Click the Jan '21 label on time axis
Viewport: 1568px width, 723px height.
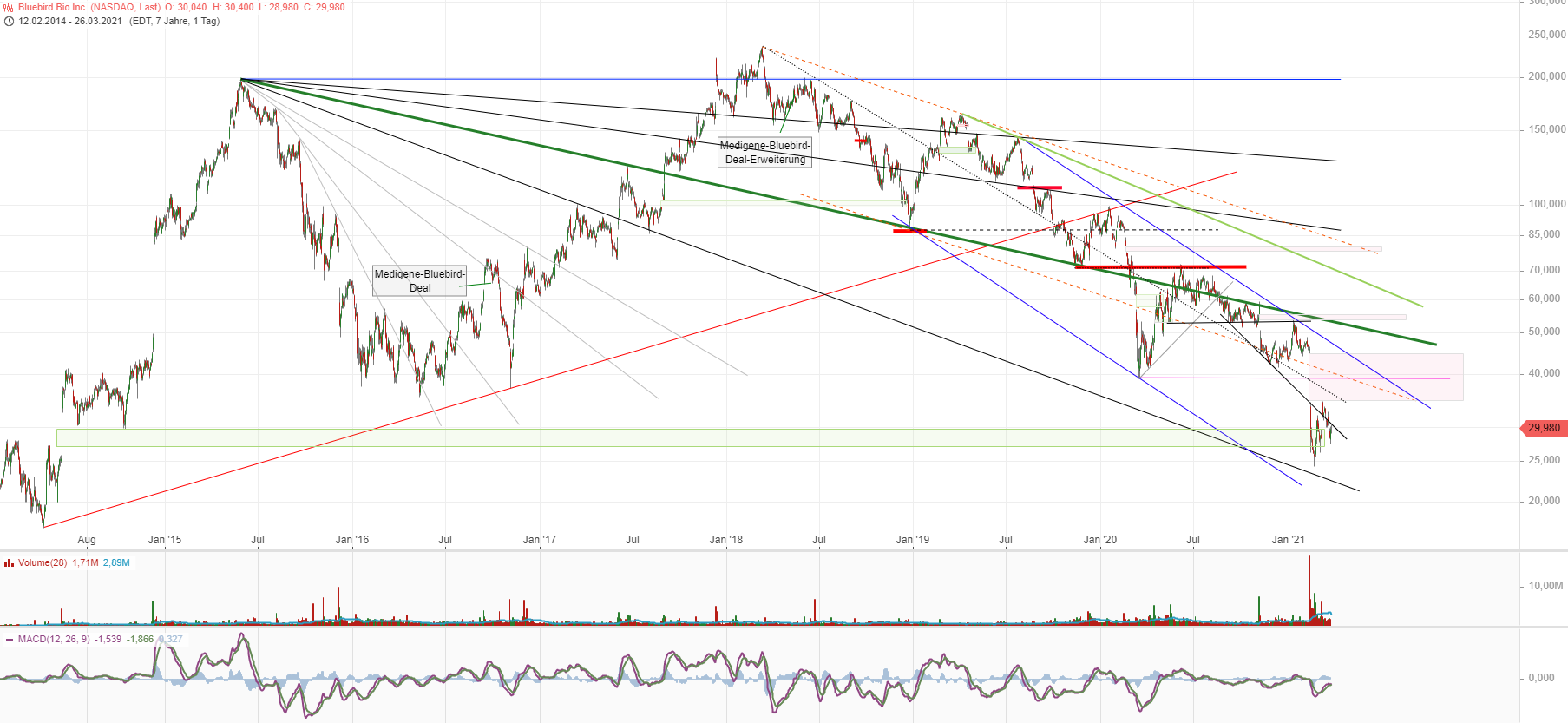click(x=1288, y=540)
